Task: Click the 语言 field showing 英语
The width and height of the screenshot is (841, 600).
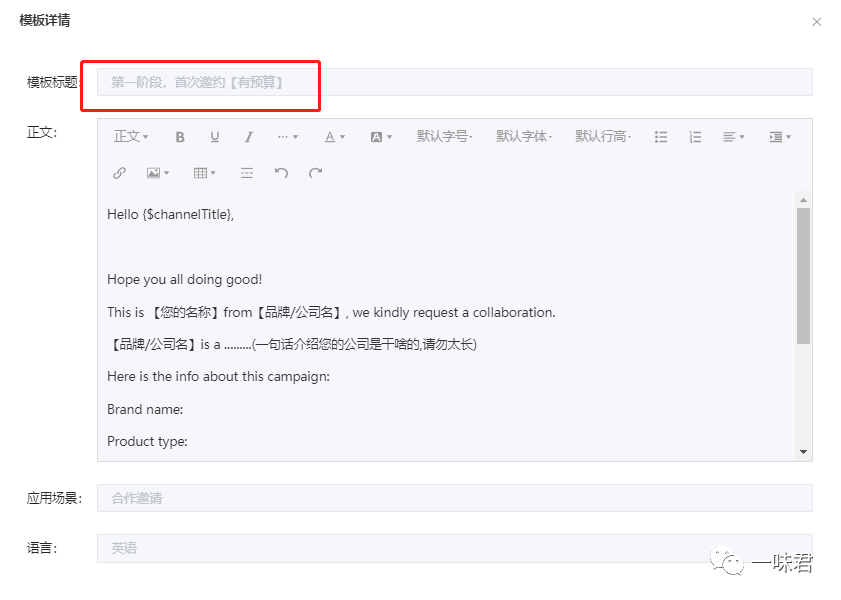Action: [454, 548]
